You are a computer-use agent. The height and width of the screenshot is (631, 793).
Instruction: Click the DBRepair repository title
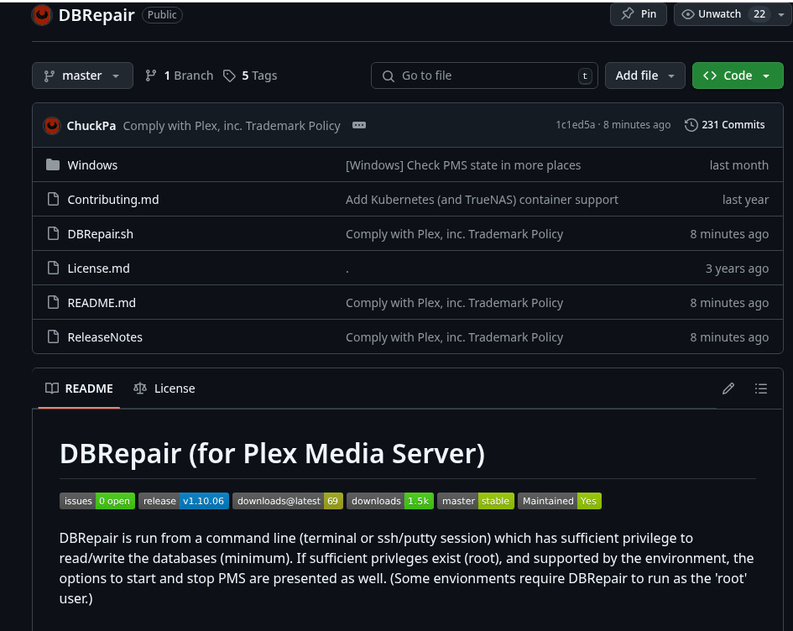click(x=97, y=15)
